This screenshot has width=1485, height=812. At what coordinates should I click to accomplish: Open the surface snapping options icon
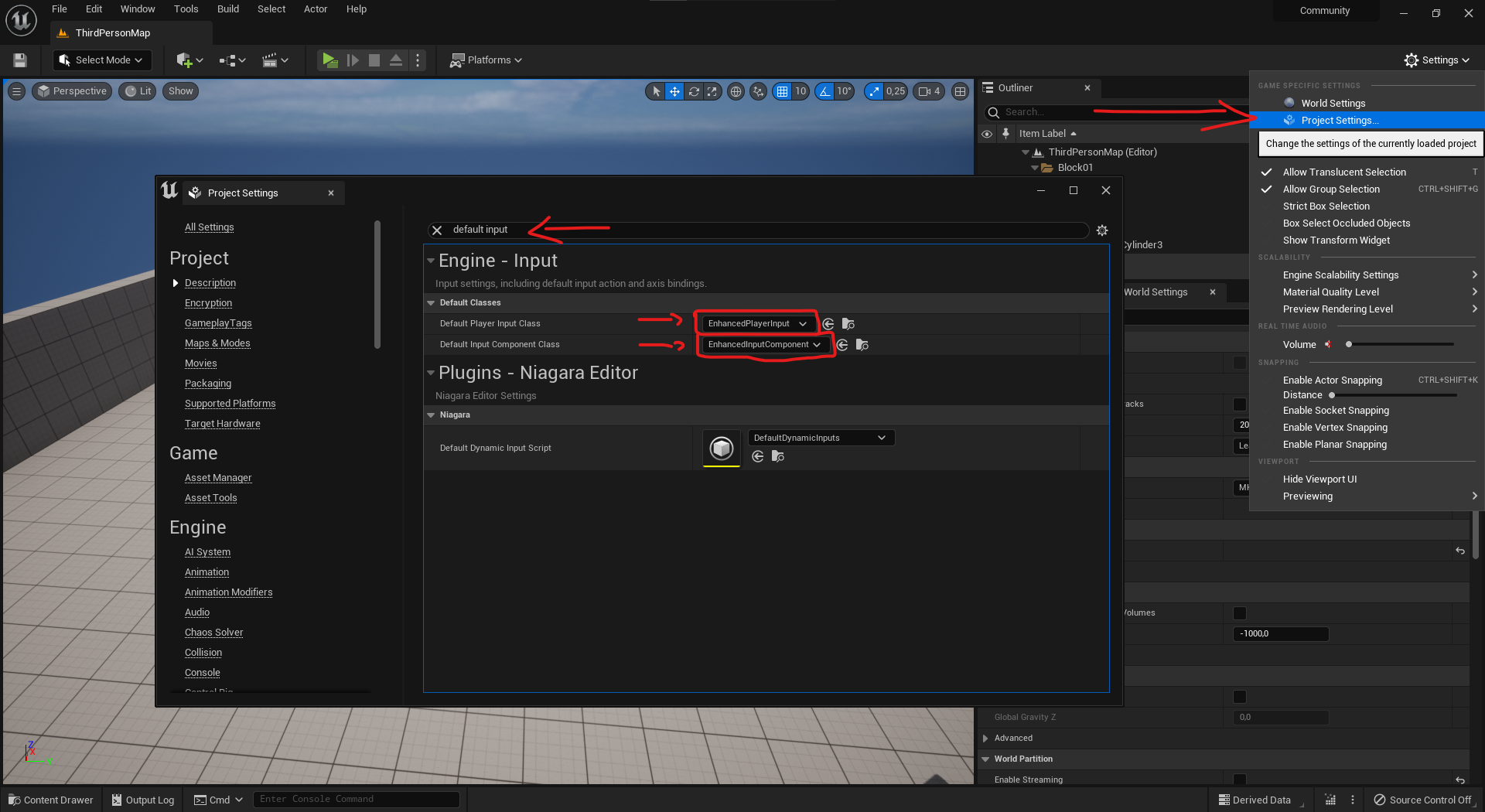click(759, 91)
